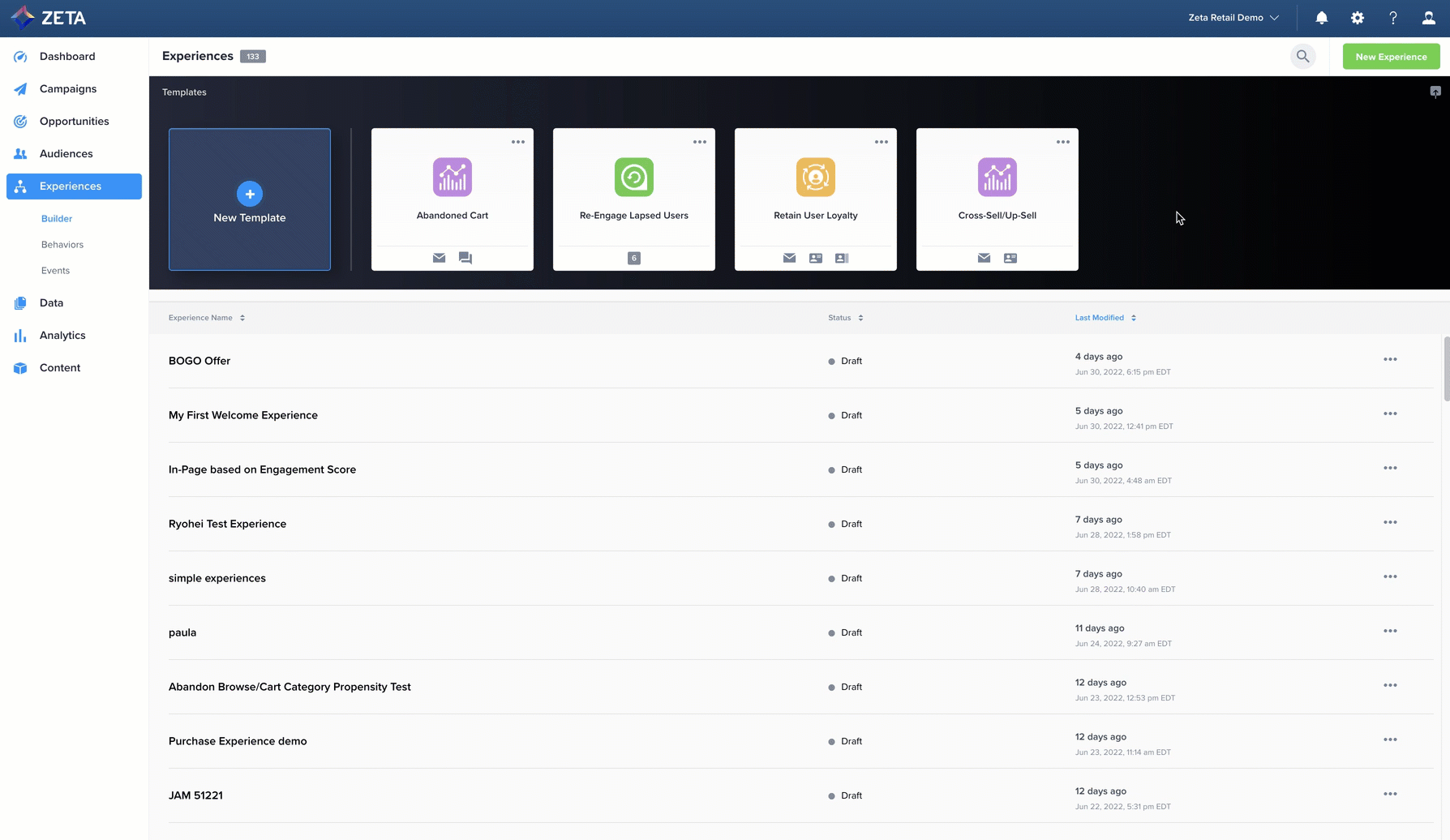Image resolution: width=1450 pixels, height=840 pixels.
Task: Open the My First Welcome Experience entry
Action: pyautogui.click(x=243, y=415)
